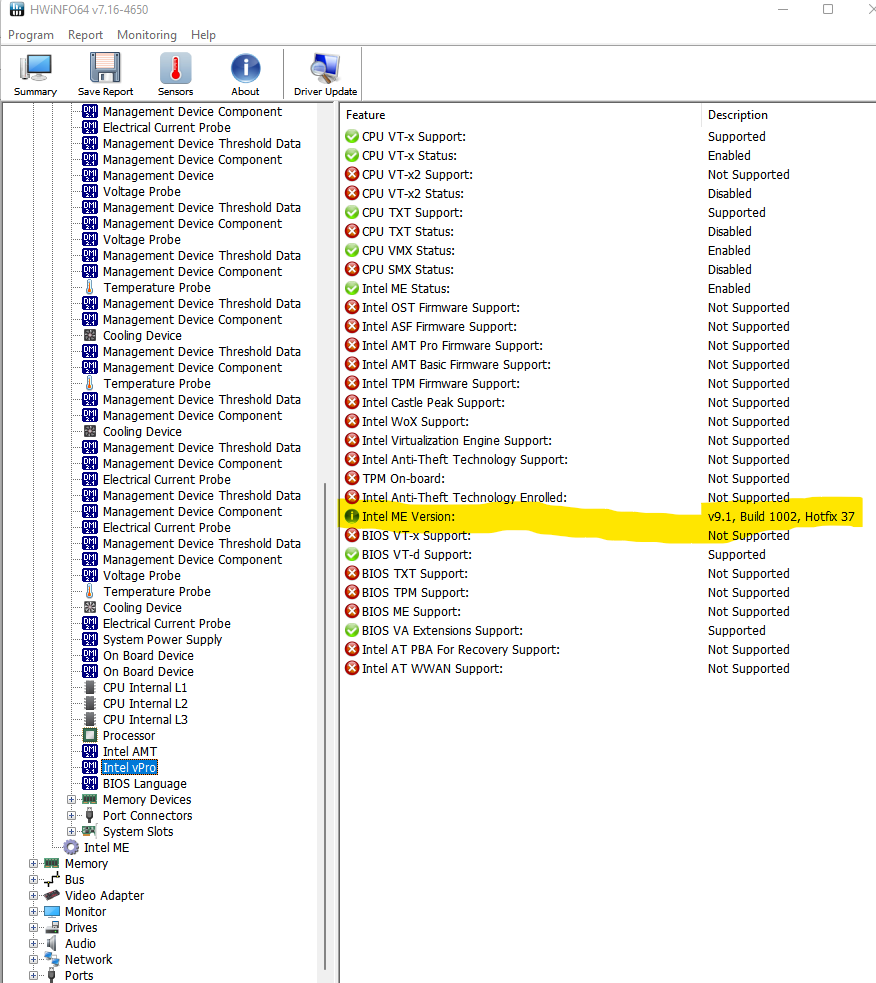This screenshot has width=876, height=983.
Task: Click the green check beside BIOS VT-d Support
Action: [x=352, y=554]
